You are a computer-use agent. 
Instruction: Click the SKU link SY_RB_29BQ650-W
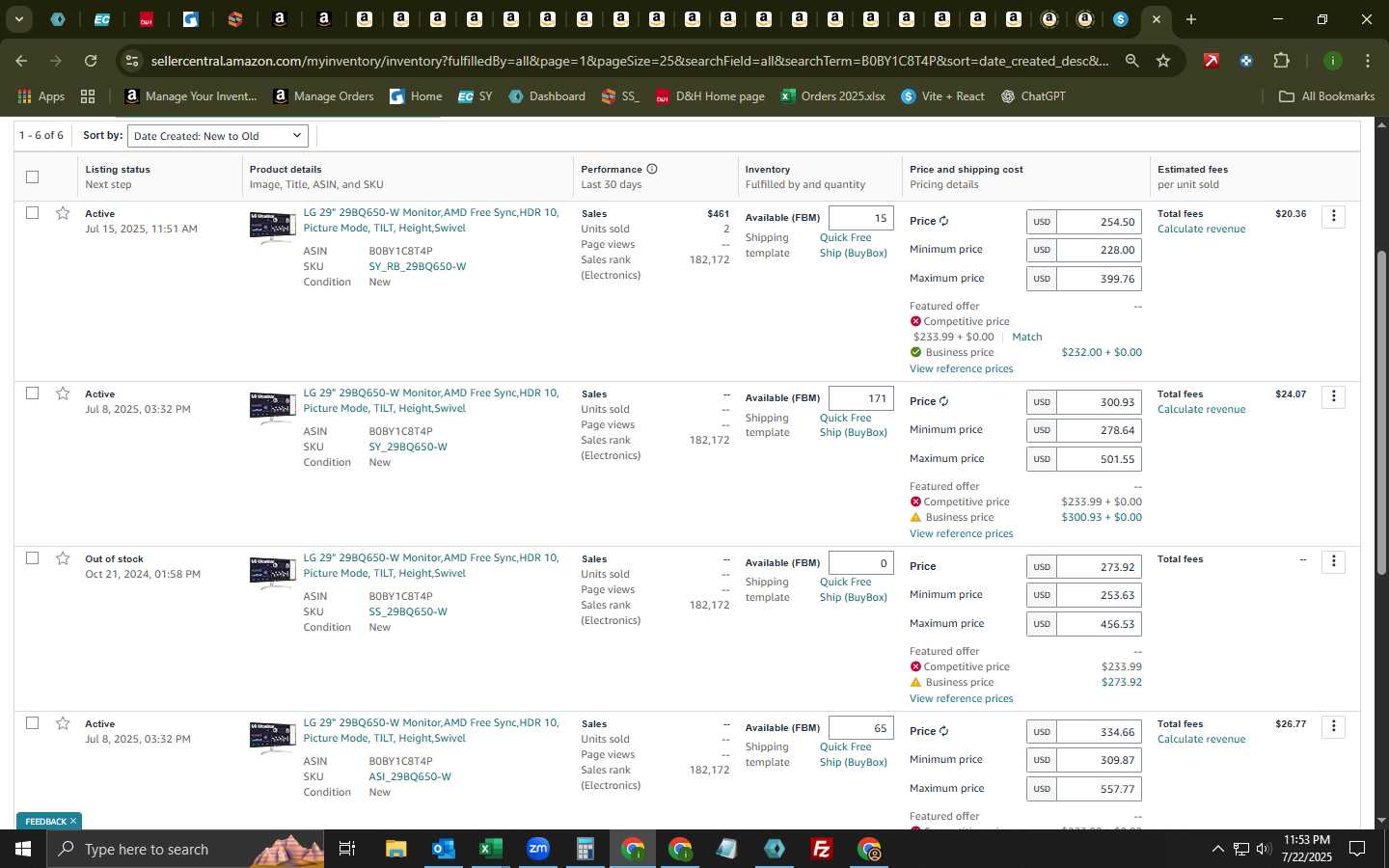click(x=417, y=266)
